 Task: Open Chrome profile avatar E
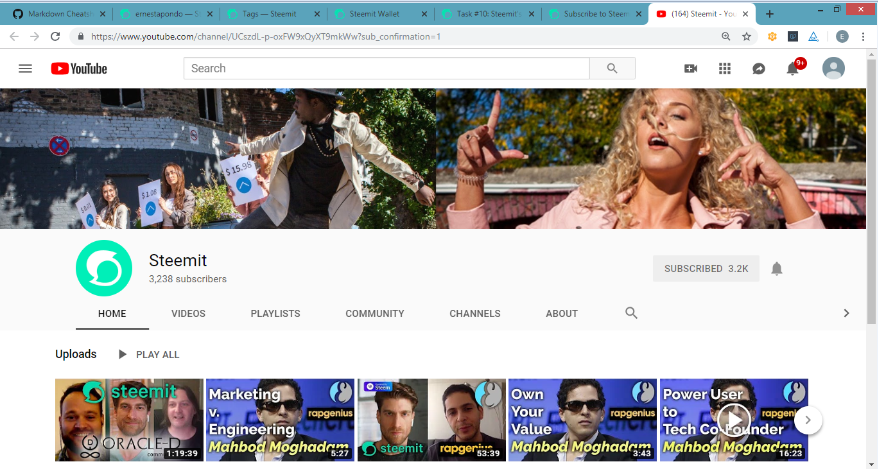[x=842, y=36]
